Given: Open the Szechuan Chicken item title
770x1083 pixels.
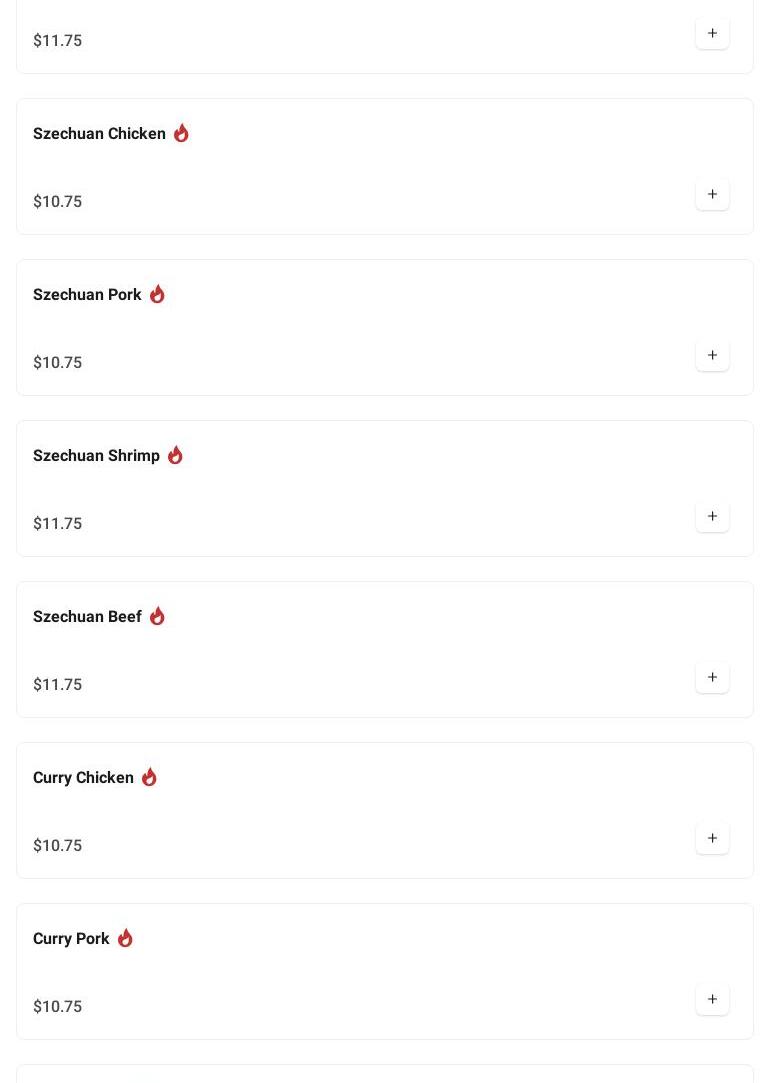Looking at the screenshot, I should [x=99, y=134].
